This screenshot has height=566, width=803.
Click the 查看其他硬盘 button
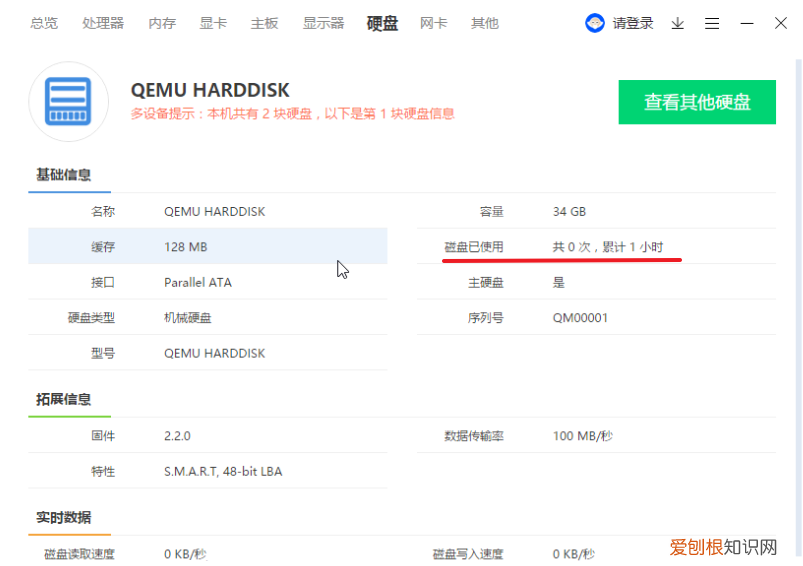click(697, 102)
